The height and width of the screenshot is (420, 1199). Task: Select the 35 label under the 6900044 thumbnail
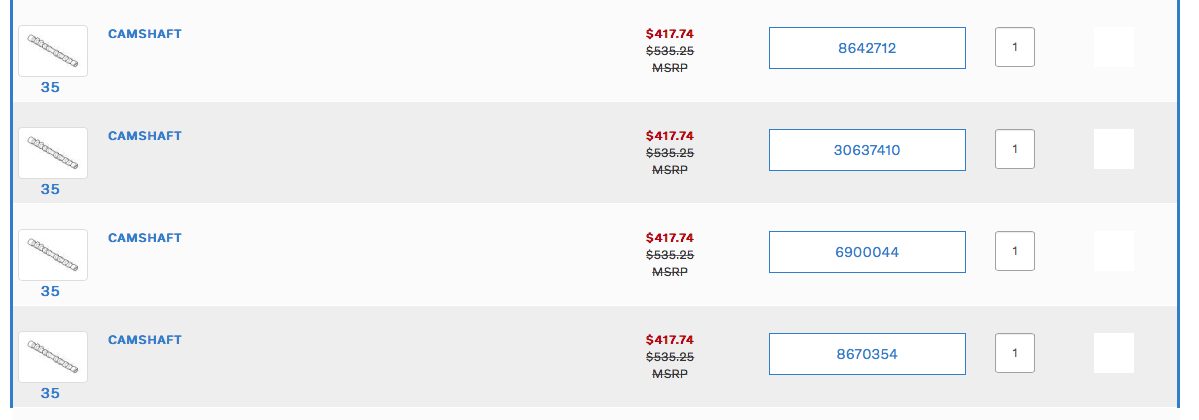[x=50, y=292]
